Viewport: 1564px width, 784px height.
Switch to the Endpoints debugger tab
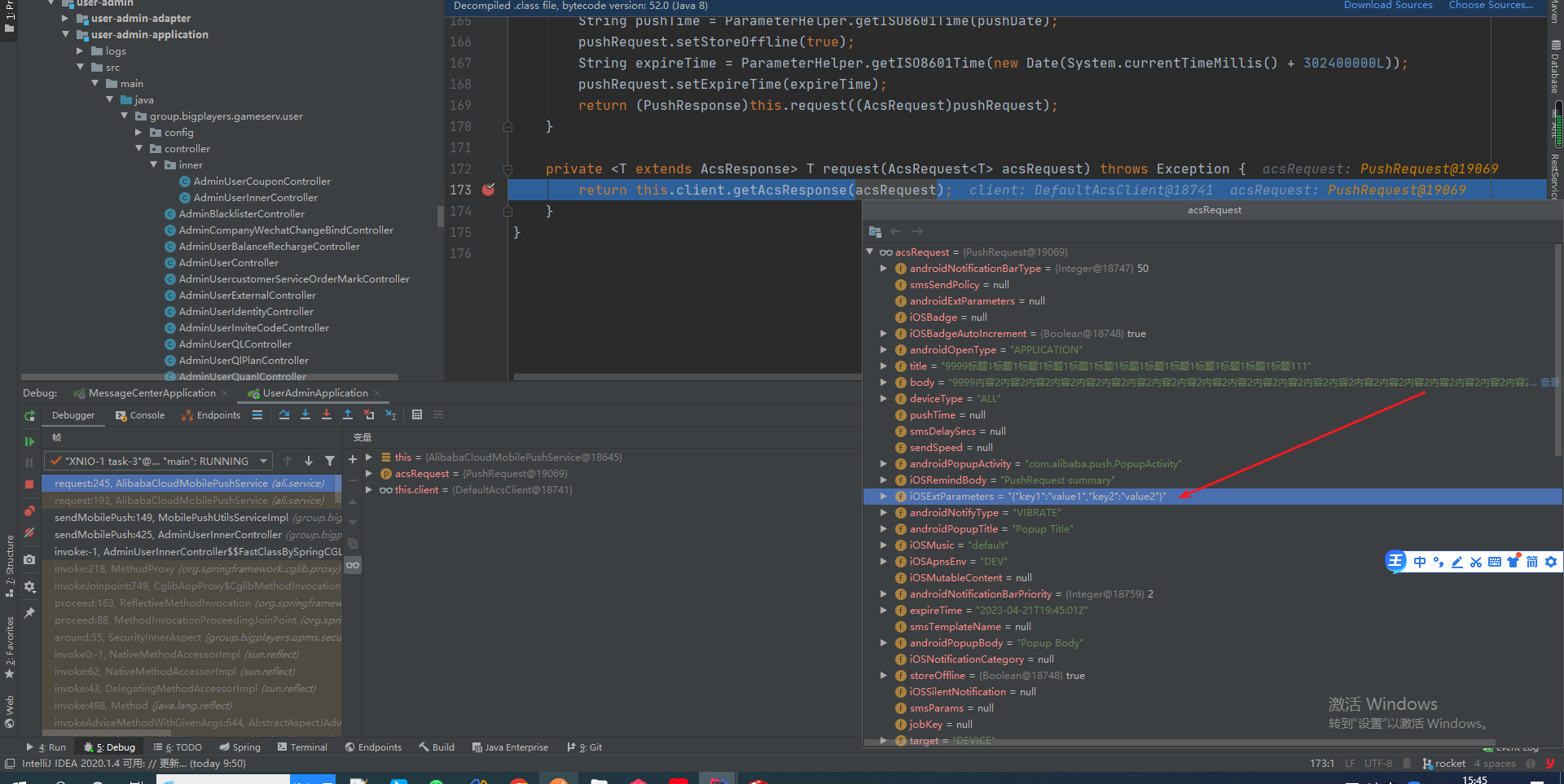point(211,415)
